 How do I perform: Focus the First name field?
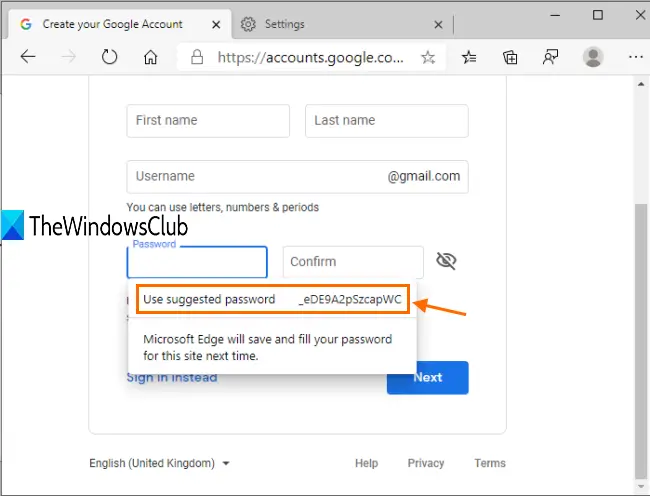(x=208, y=121)
